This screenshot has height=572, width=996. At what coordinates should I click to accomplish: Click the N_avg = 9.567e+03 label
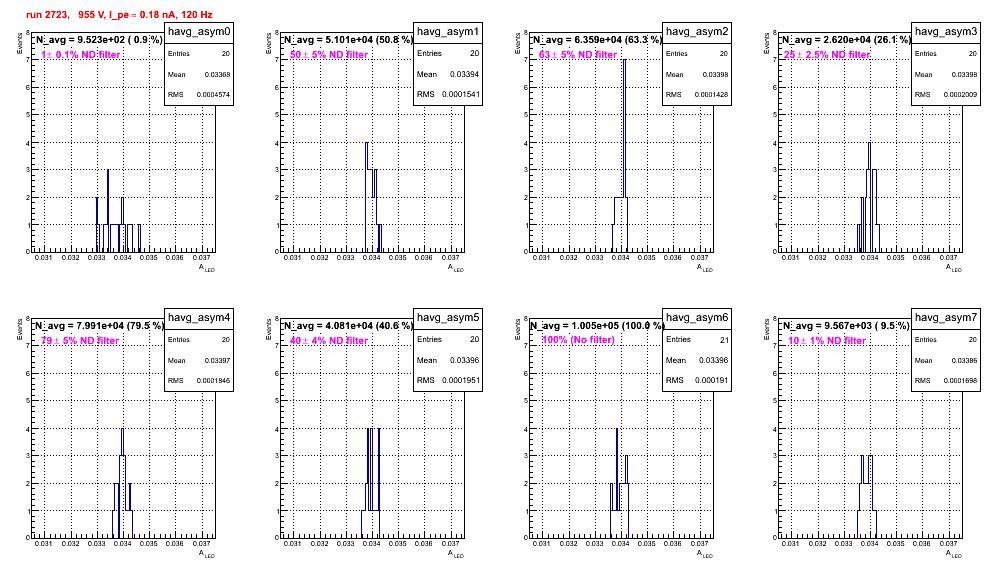pos(846,326)
